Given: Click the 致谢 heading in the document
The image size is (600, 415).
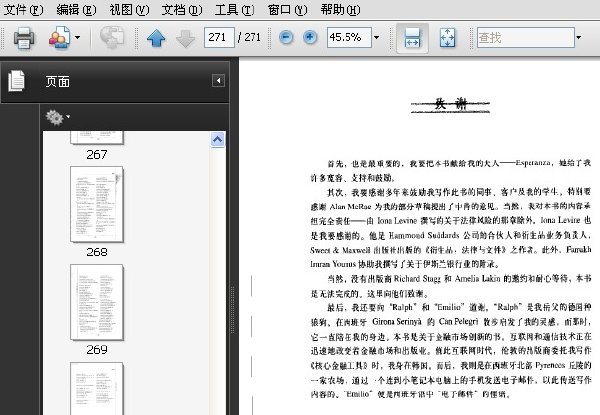Looking at the screenshot, I should (450, 104).
